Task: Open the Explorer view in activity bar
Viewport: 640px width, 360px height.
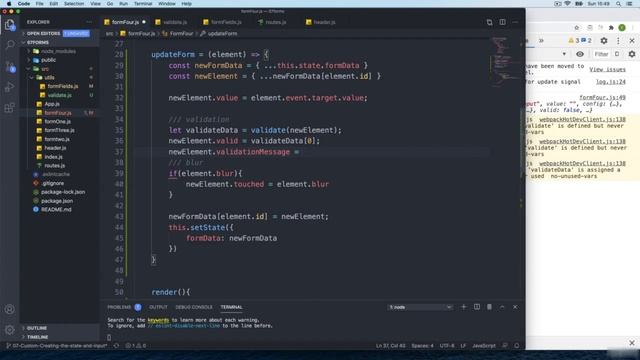Action: 10,25
